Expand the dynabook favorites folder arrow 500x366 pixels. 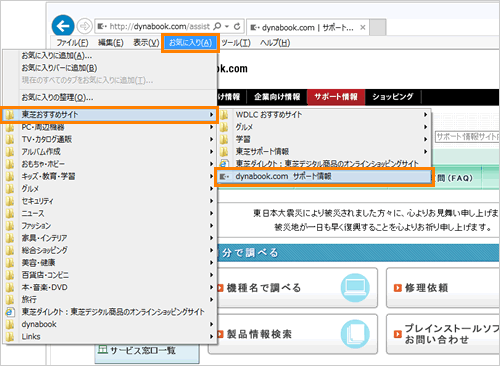point(211,324)
